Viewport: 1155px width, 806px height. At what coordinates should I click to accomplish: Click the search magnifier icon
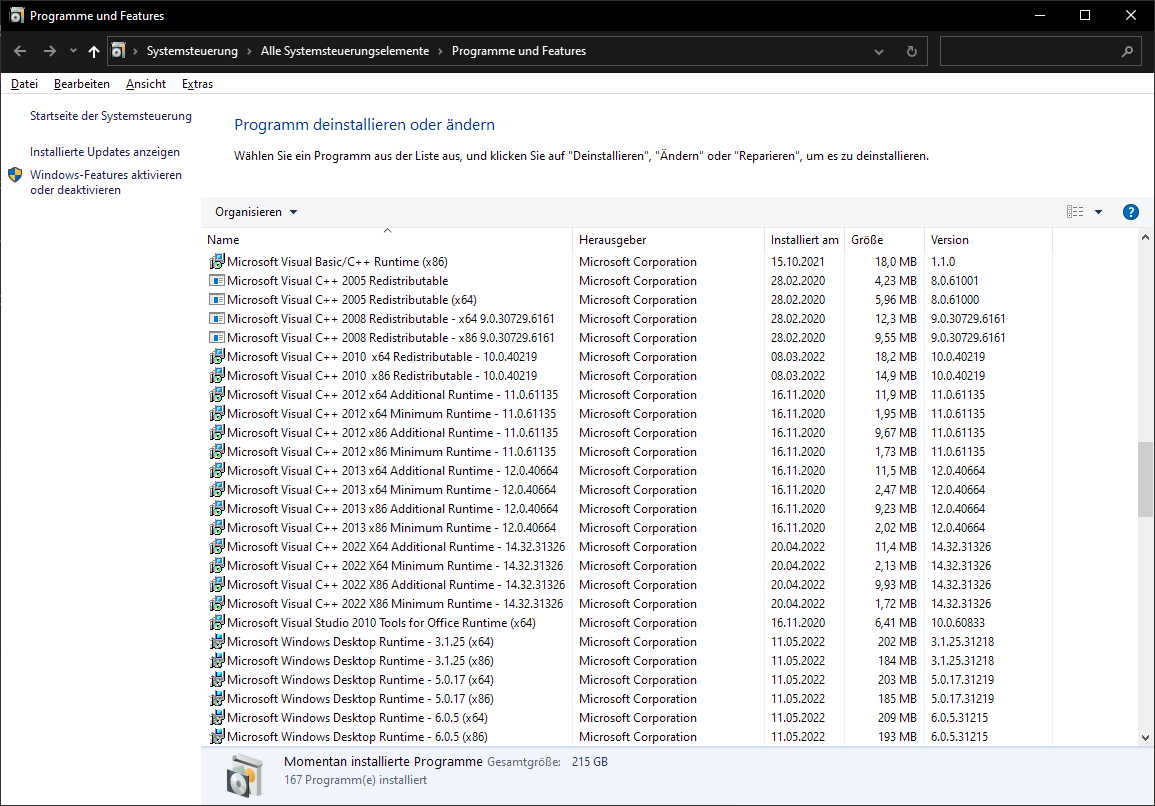[x=1127, y=51]
